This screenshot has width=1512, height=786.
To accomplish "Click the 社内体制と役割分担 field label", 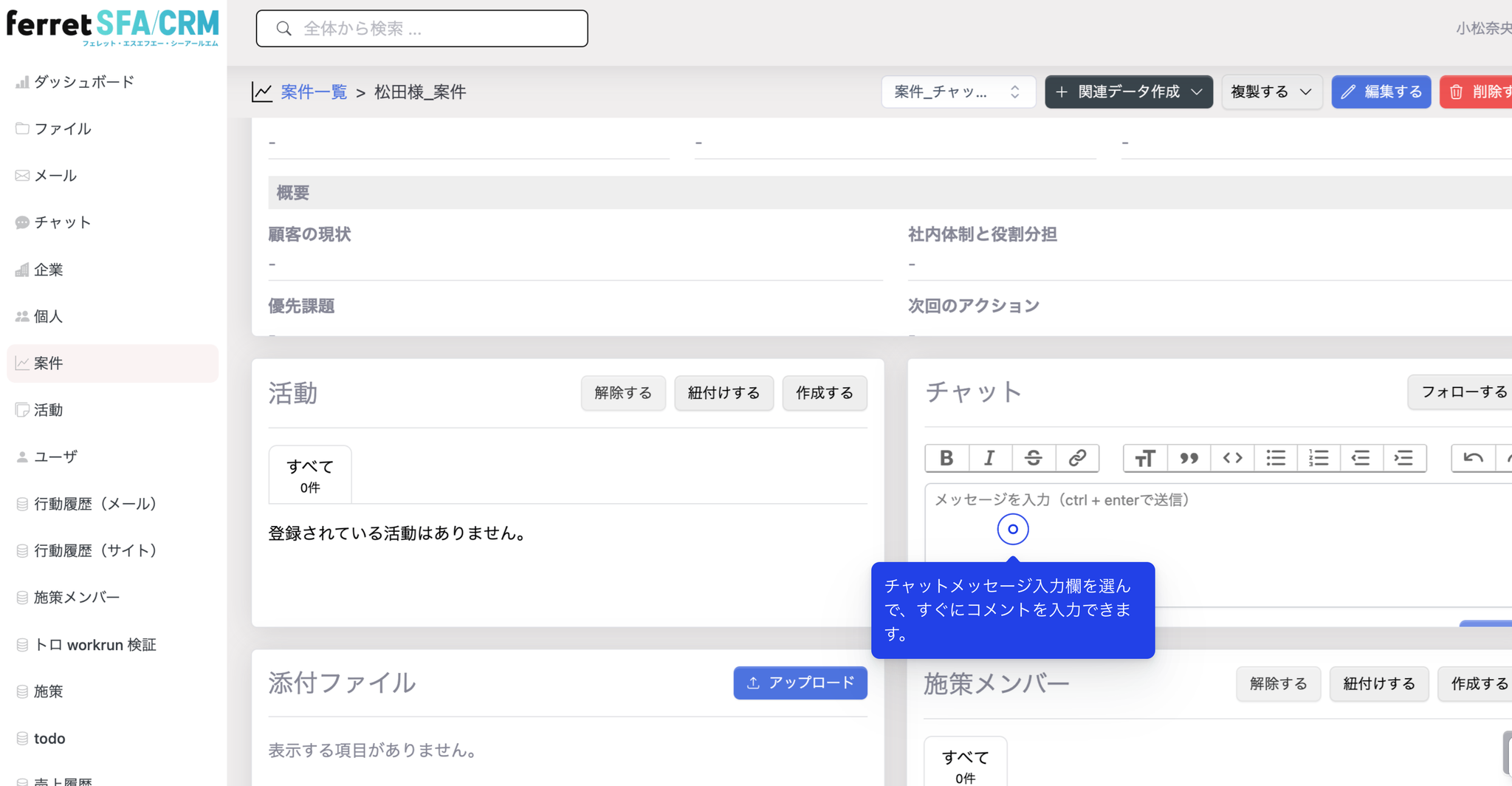I will click(983, 234).
